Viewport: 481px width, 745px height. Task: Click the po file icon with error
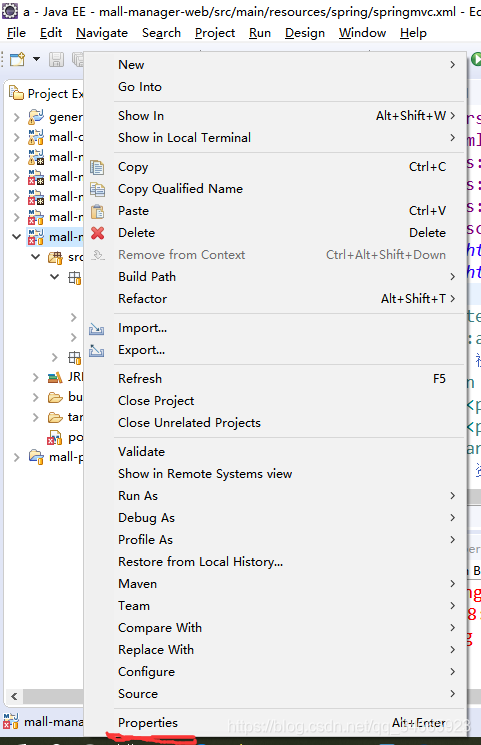tap(54, 437)
